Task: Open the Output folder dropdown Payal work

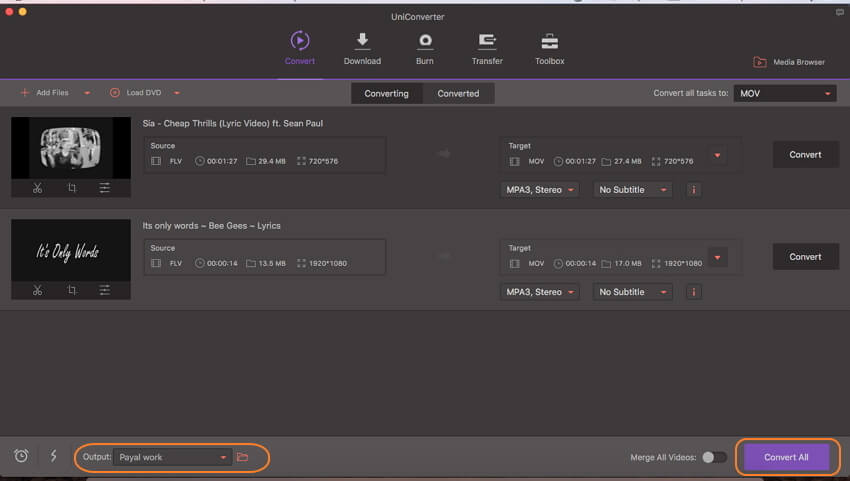Action: [x=172, y=457]
